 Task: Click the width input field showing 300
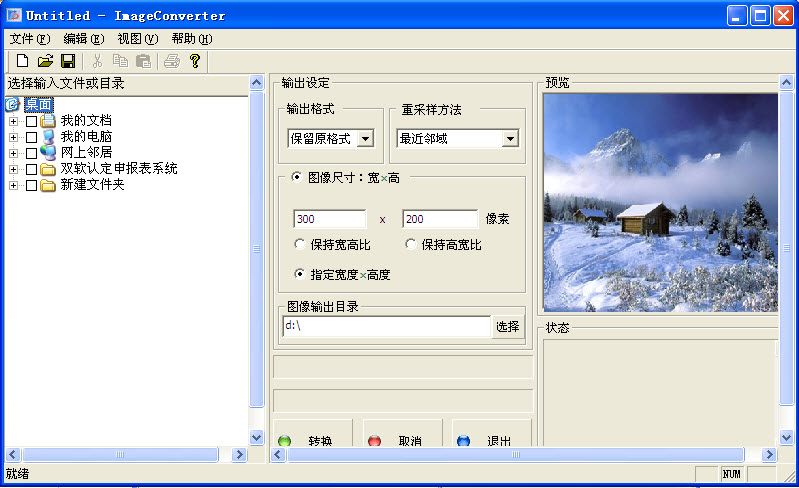tap(330, 219)
